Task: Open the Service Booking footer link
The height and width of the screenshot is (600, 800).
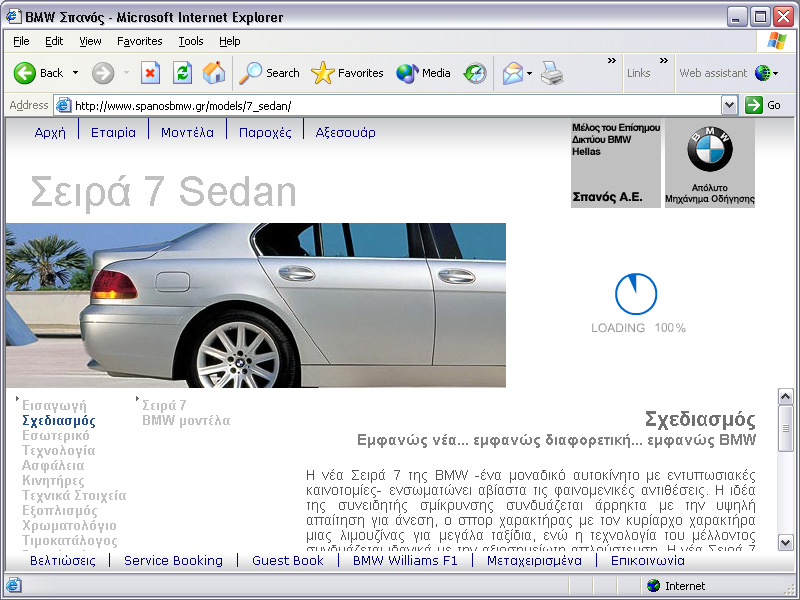Action: coord(173,561)
